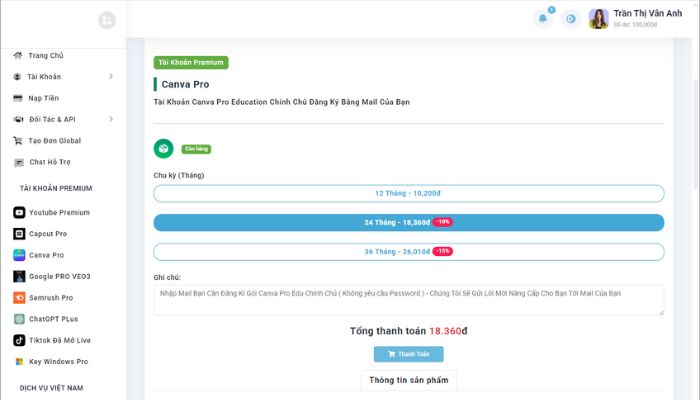
Task: Click the Chu kỳ (Tháng) label
Action: 179,175
